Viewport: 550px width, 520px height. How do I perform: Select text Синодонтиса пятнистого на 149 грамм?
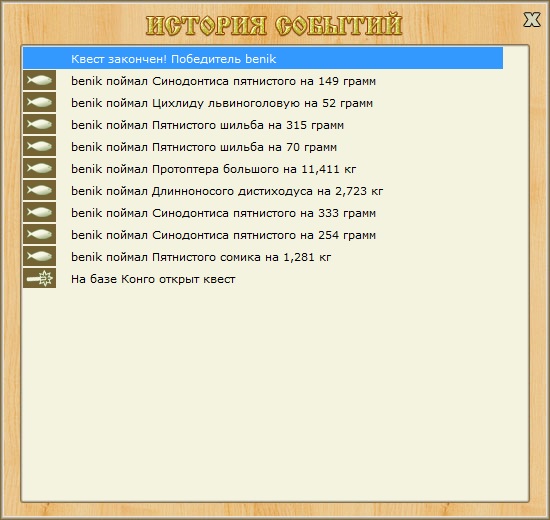click(x=264, y=81)
